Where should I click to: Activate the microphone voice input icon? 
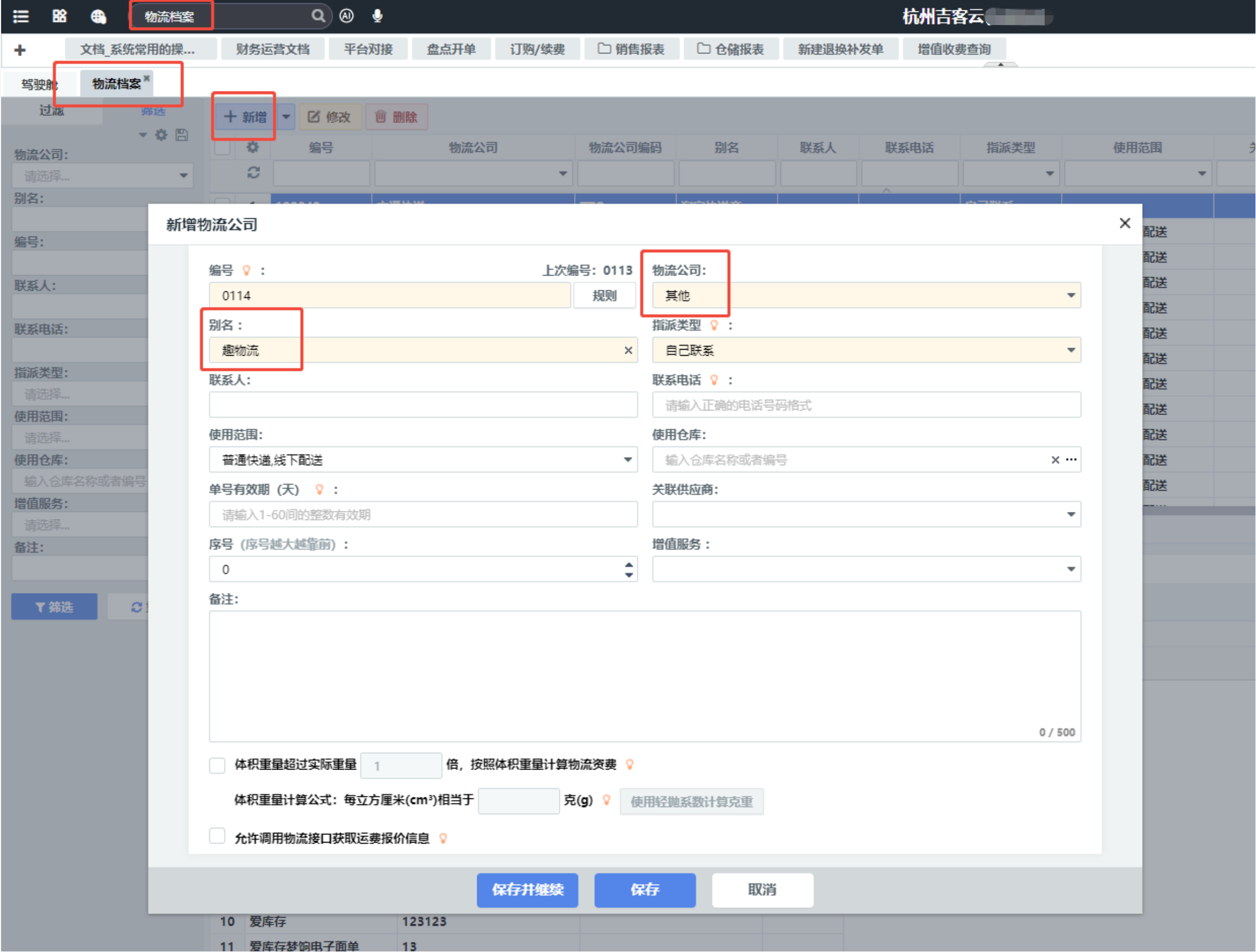click(377, 16)
